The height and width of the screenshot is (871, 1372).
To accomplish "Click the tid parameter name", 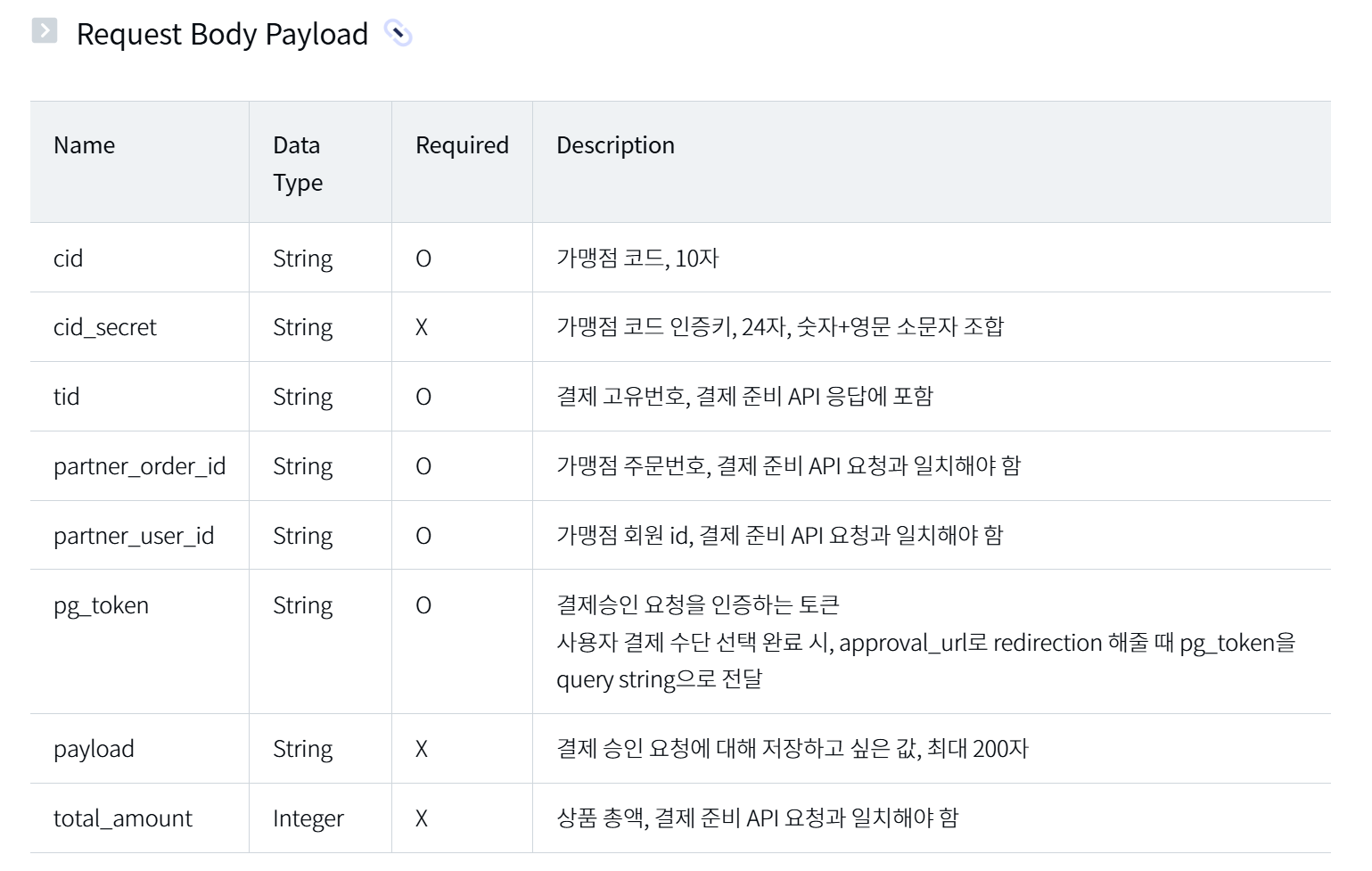I will point(66,397).
